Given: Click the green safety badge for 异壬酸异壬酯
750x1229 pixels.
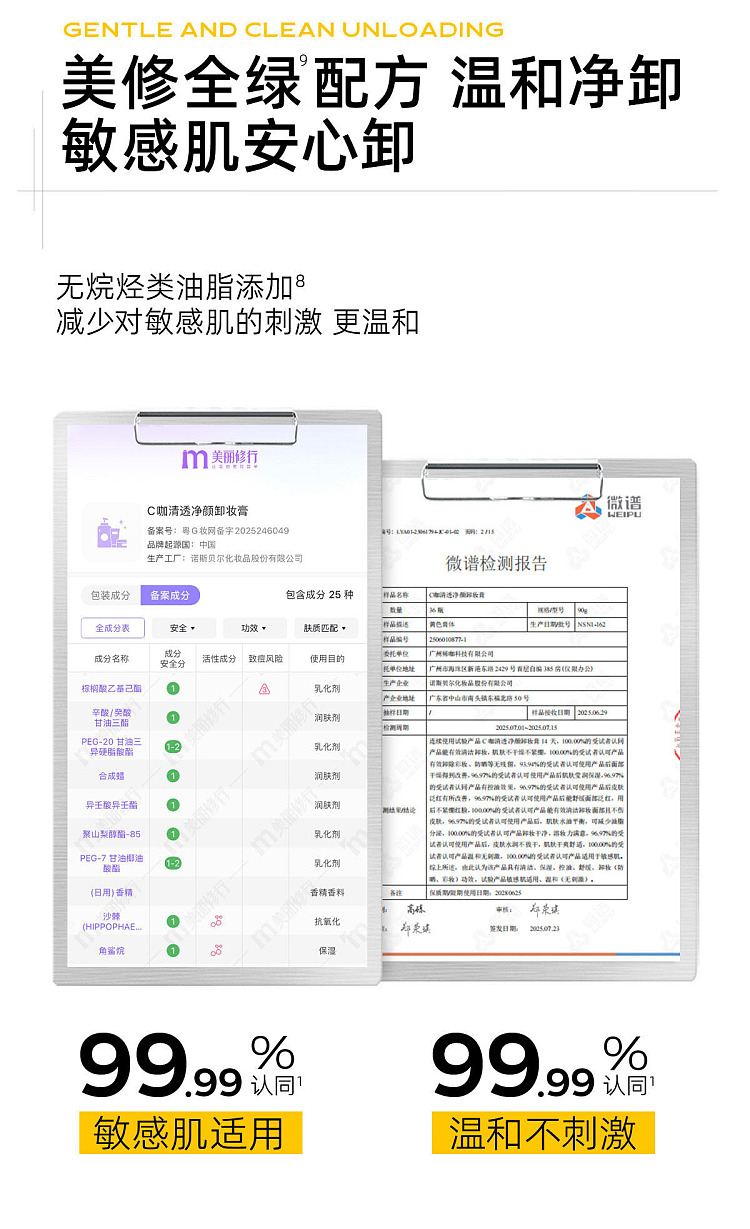Looking at the screenshot, I should (173, 805).
